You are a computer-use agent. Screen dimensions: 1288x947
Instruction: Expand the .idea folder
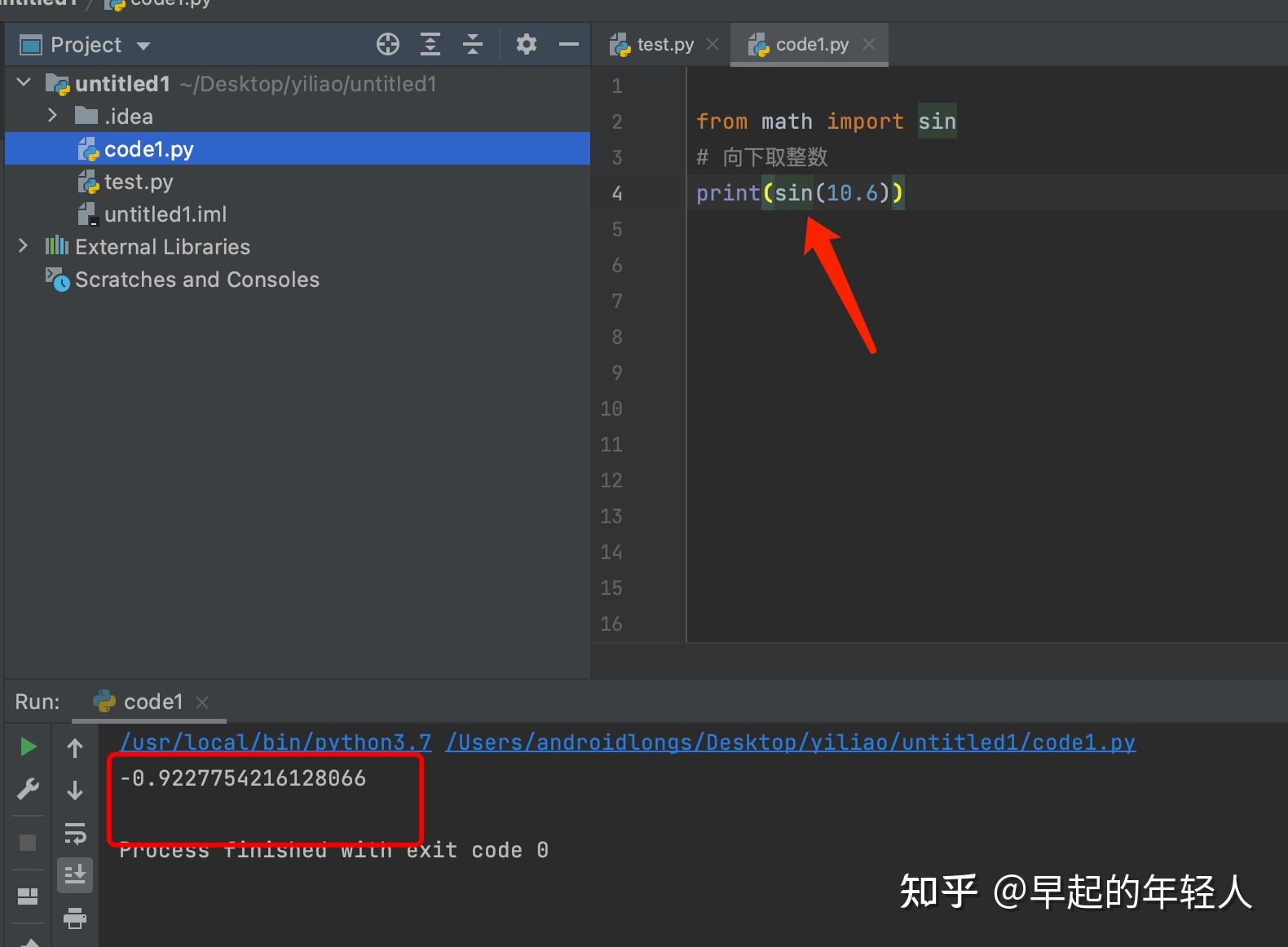tap(53, 116)
